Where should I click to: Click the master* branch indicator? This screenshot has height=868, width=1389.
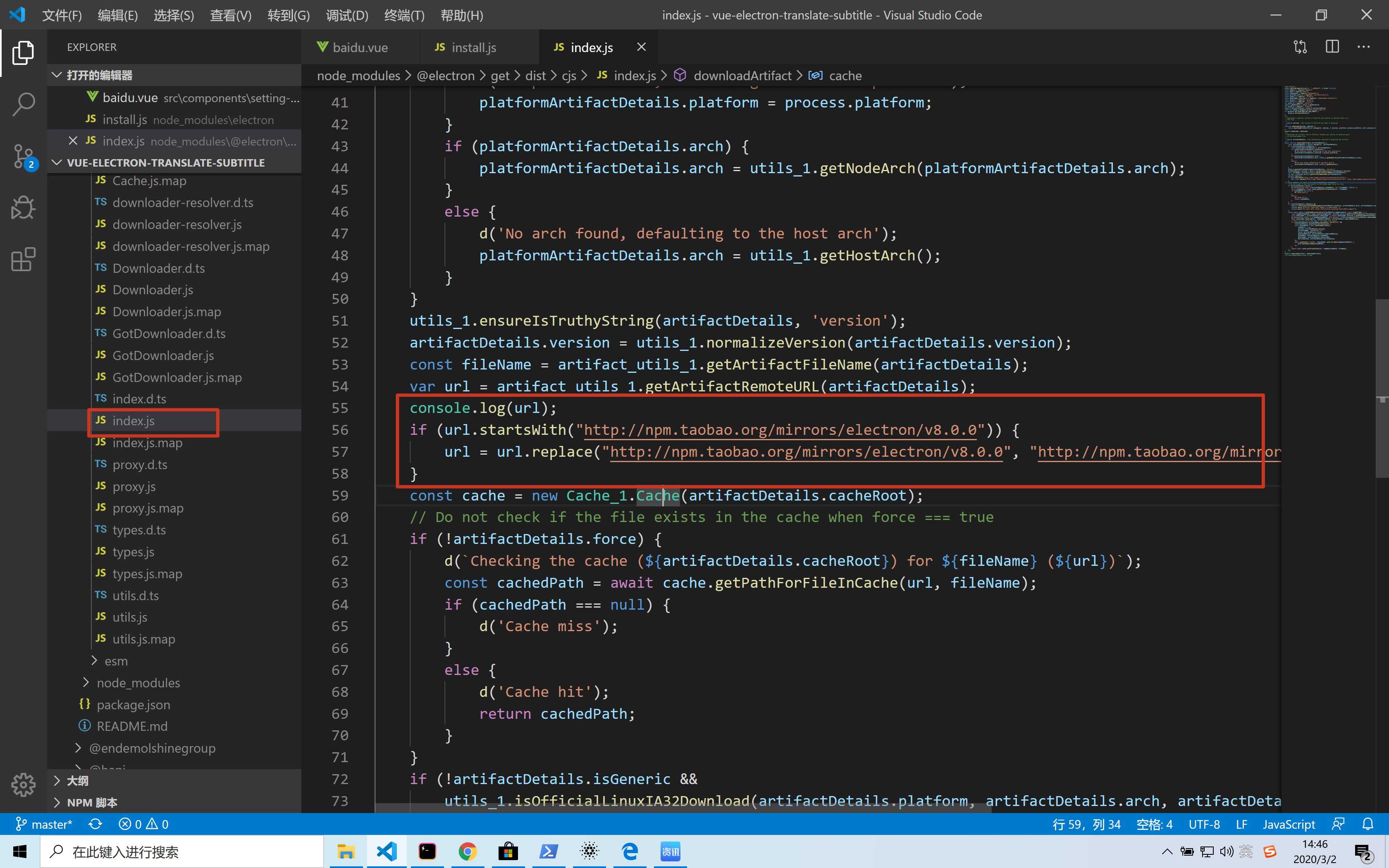(44, 824)
